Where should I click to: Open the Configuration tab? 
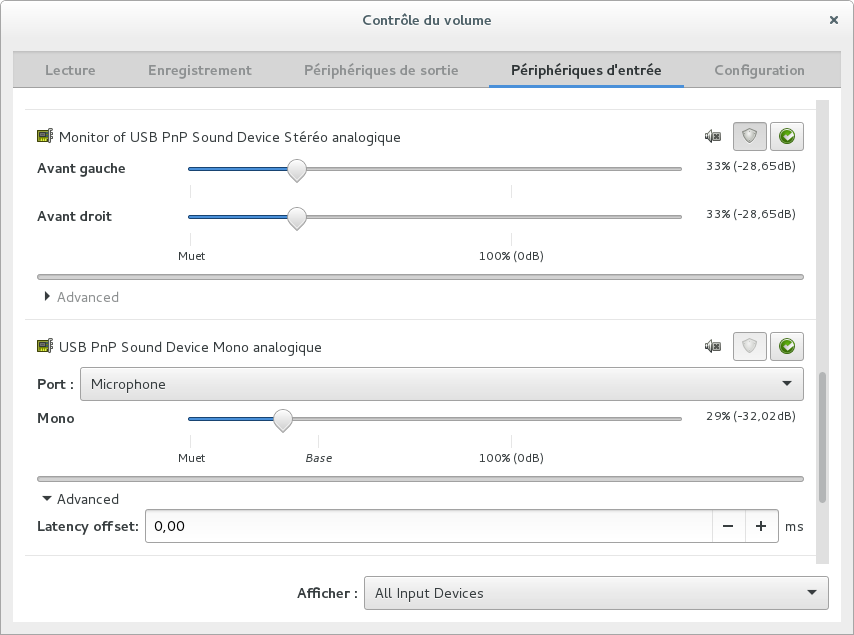tap(759, 70)
